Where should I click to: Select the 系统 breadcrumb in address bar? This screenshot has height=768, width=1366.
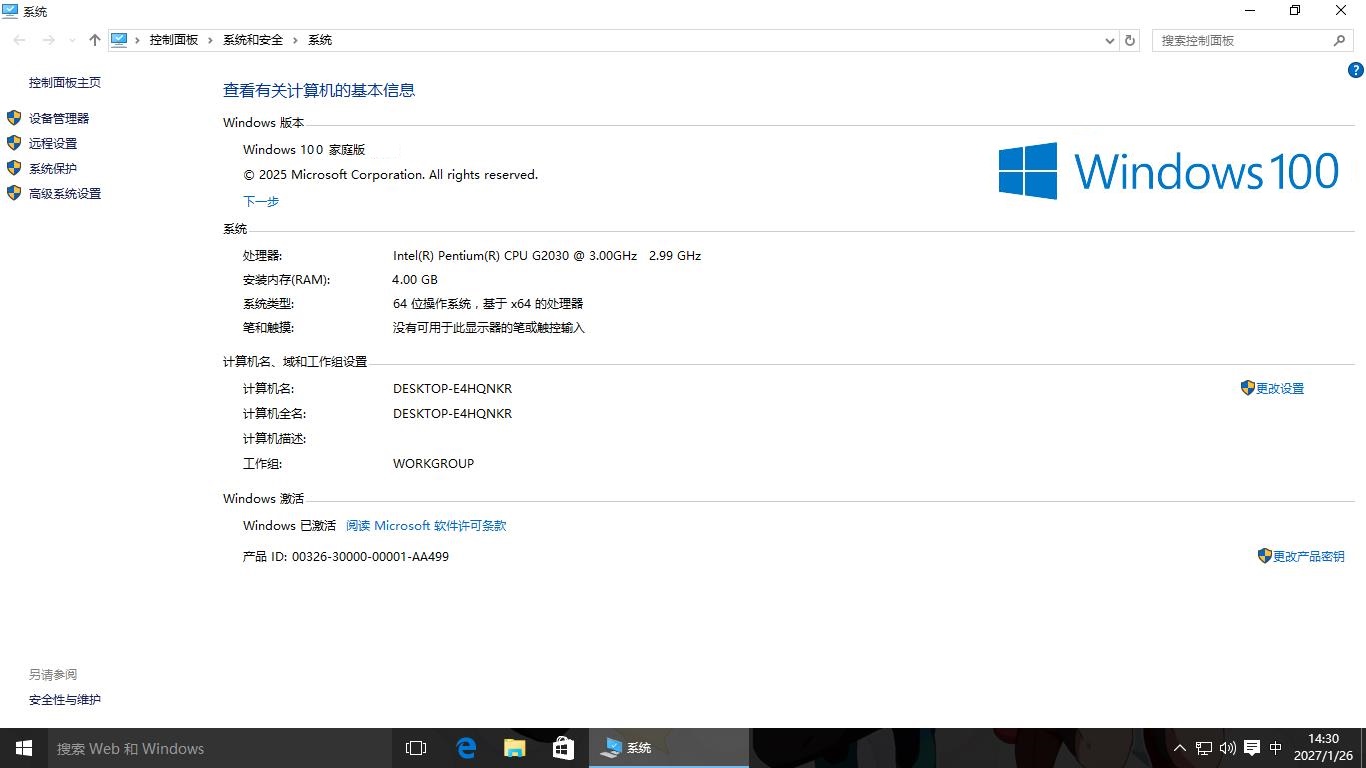click(x=320, y=40)
